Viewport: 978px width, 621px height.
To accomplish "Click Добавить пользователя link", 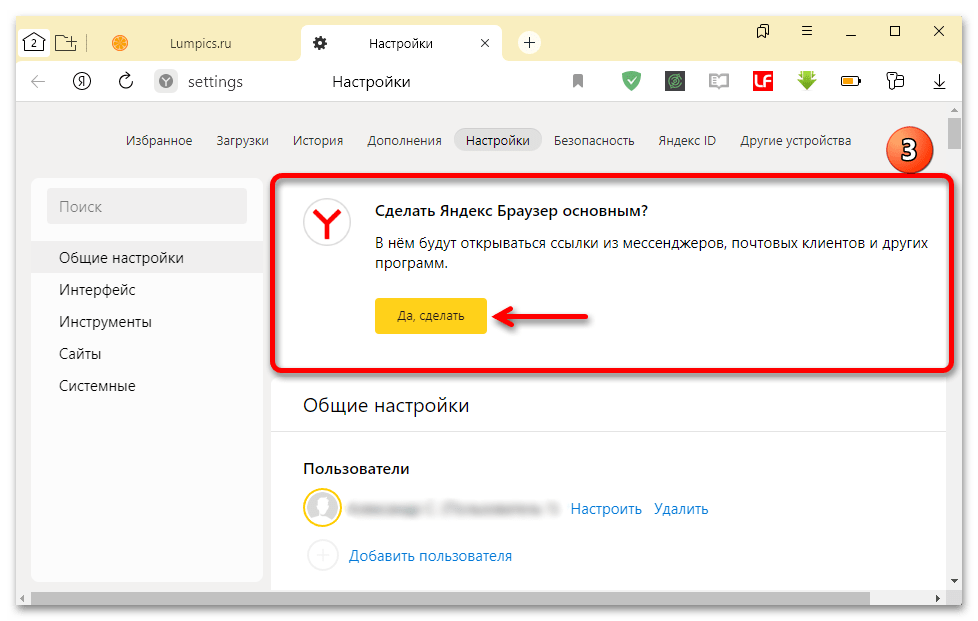I will (430, 556).
